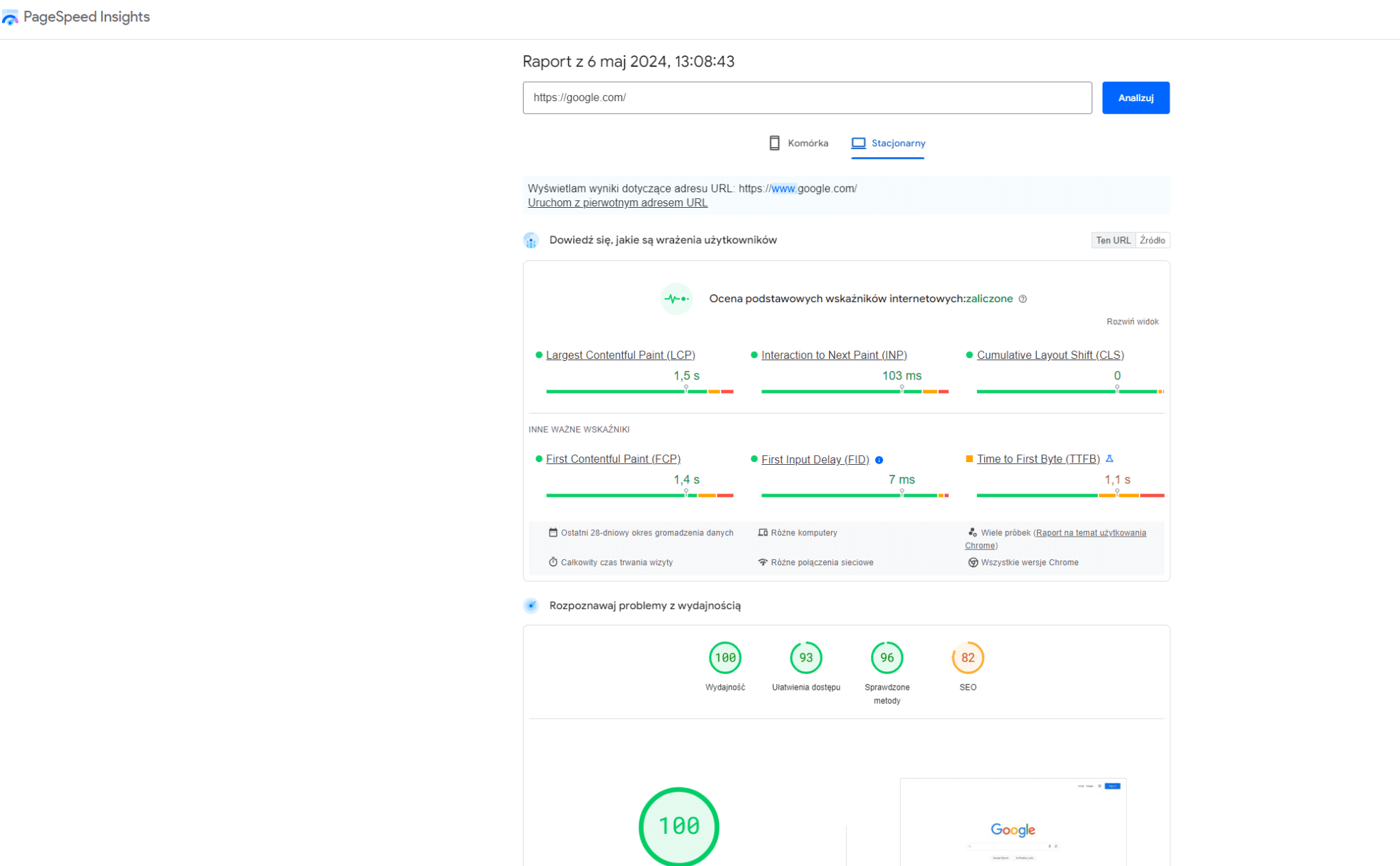
Task: Click the LCP distribution bar
Action: pos(639,392)
